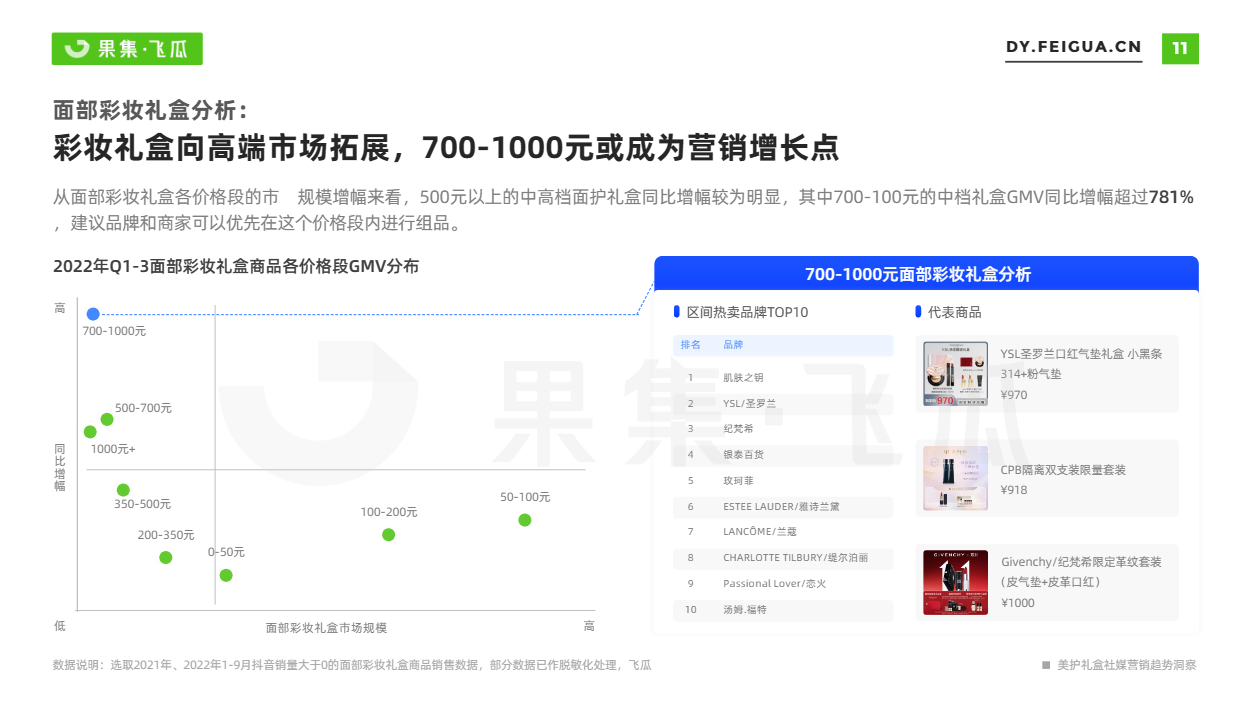Click the 同比增幅 vertical axis label
The image size is (1250, 703).
pyautogui.click(x=60, y=467)
